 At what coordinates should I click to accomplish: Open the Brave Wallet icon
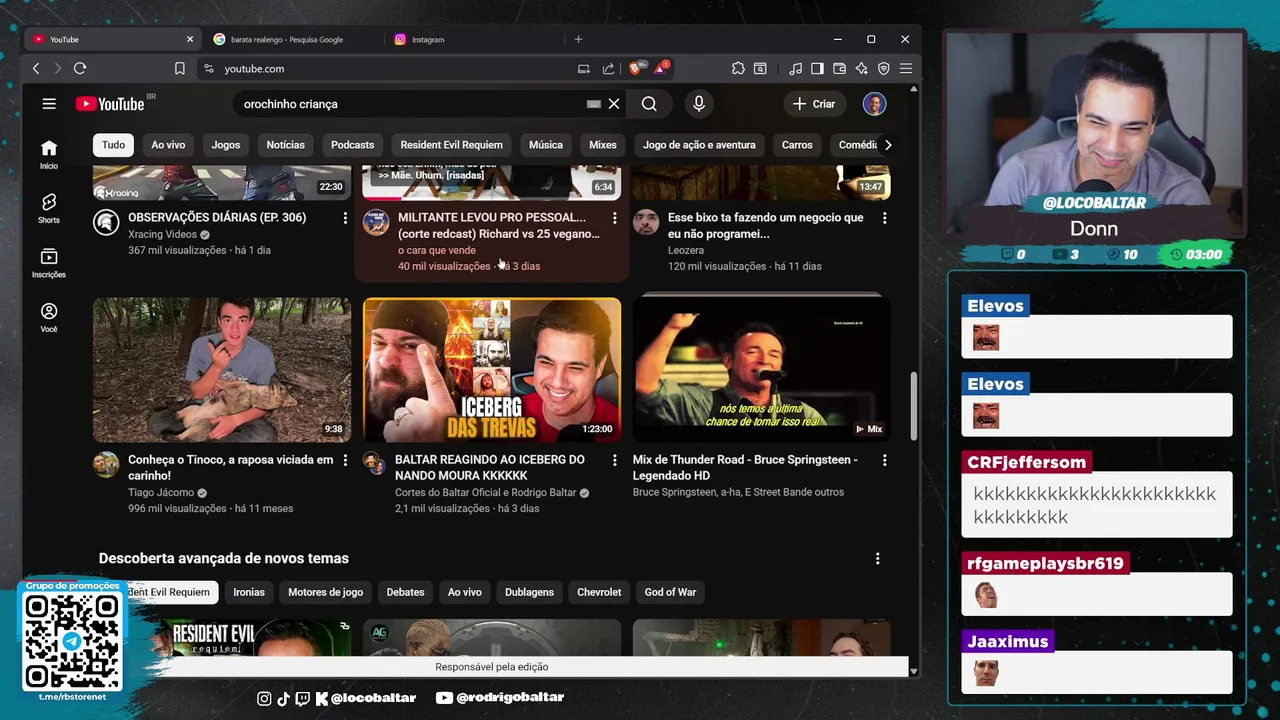839,68
